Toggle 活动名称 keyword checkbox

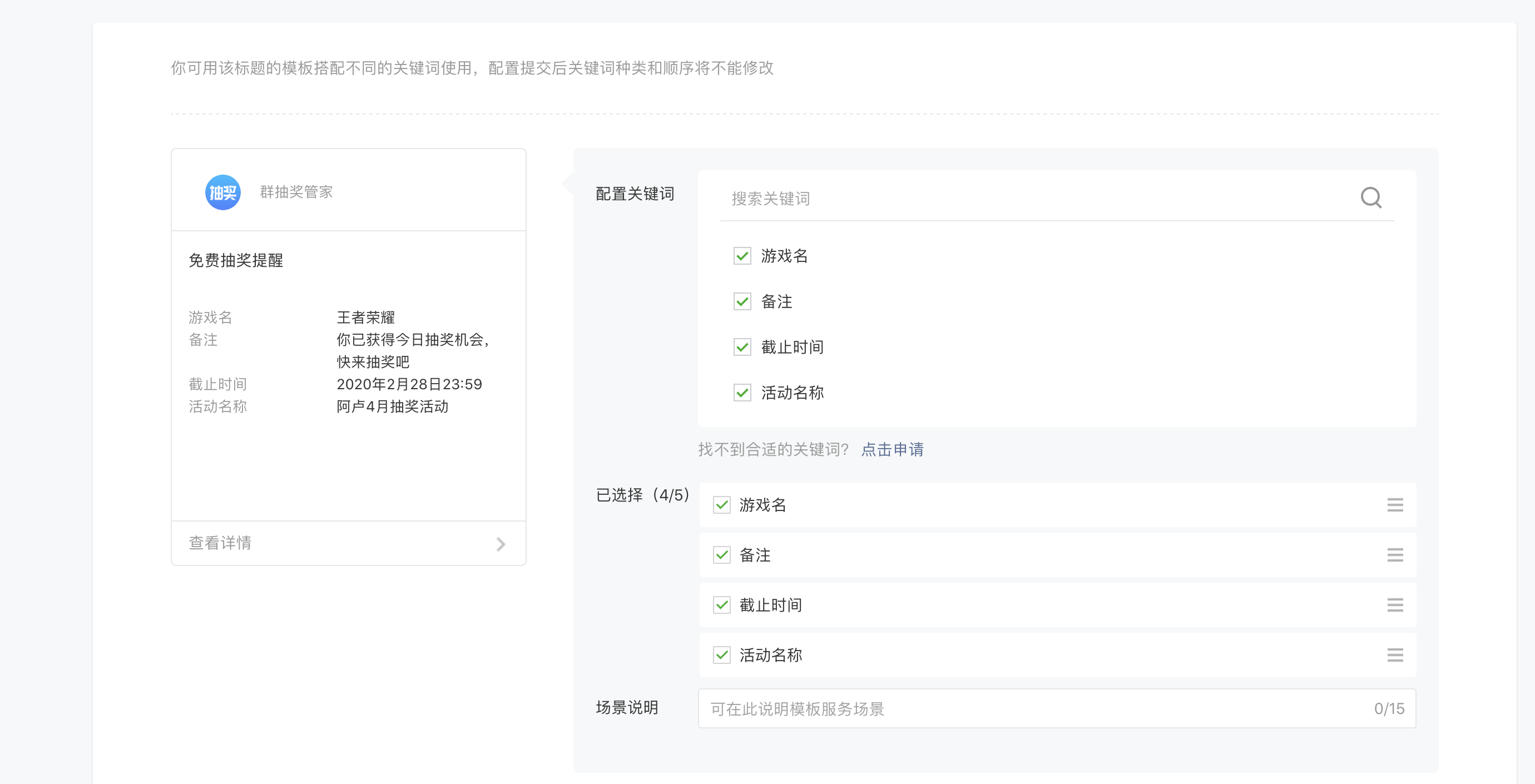742,393
